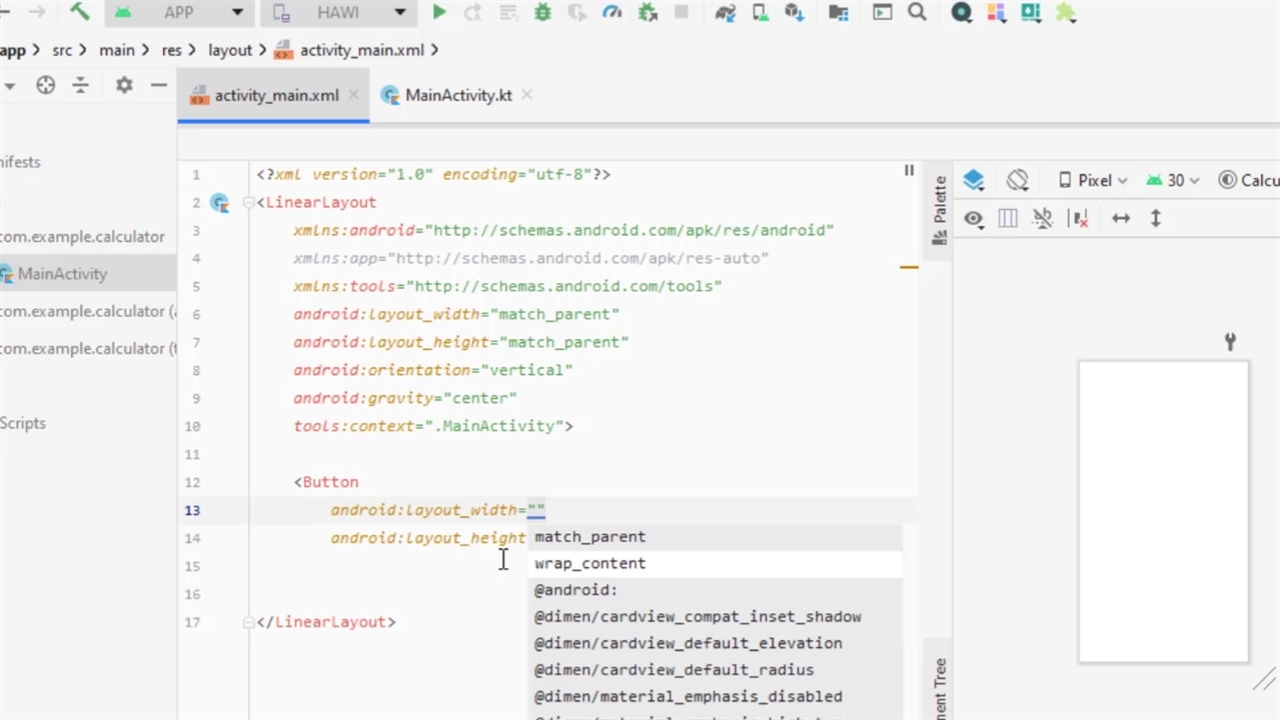Choose wrap_content from autocomplete list
Screen dimensions: 1280x720
590,564
